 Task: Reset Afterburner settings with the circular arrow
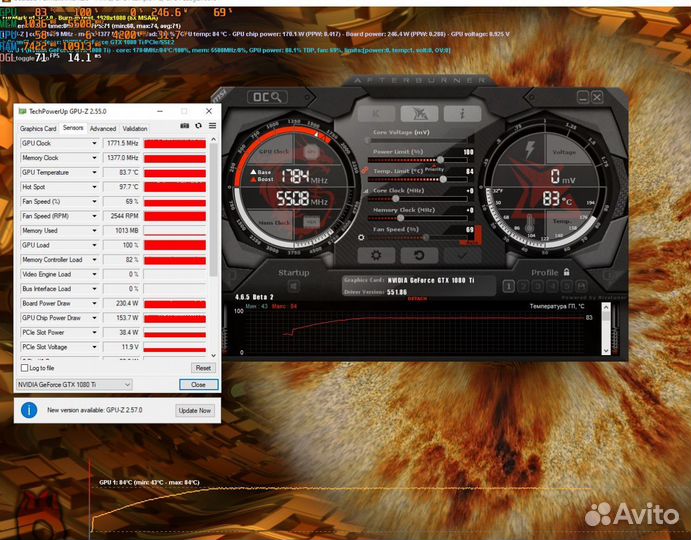point(419,255)
